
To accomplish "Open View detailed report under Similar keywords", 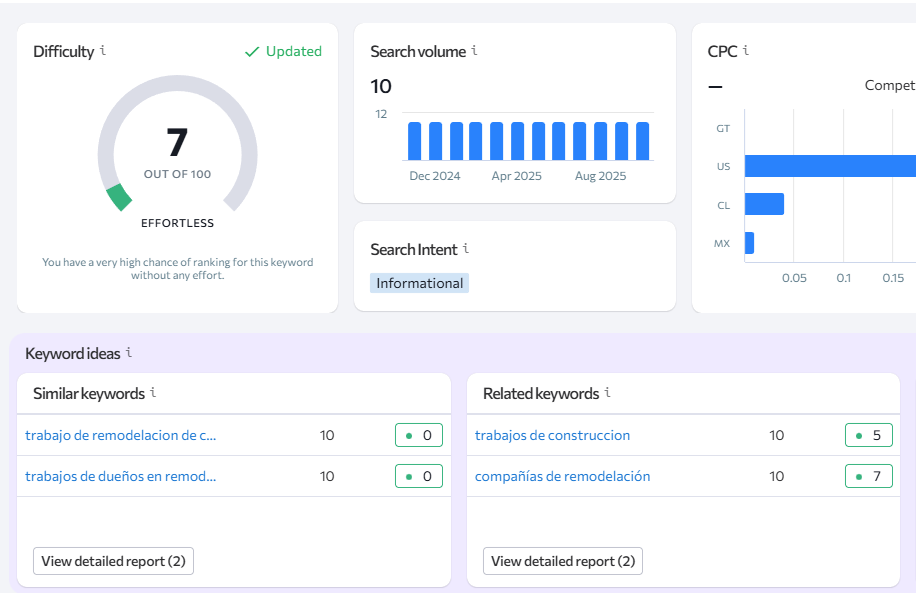I will [x=113, y=561].
